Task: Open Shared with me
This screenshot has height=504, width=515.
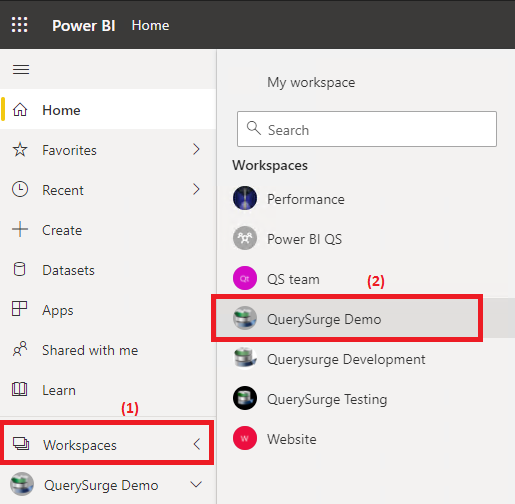Action: coord(108,350)
